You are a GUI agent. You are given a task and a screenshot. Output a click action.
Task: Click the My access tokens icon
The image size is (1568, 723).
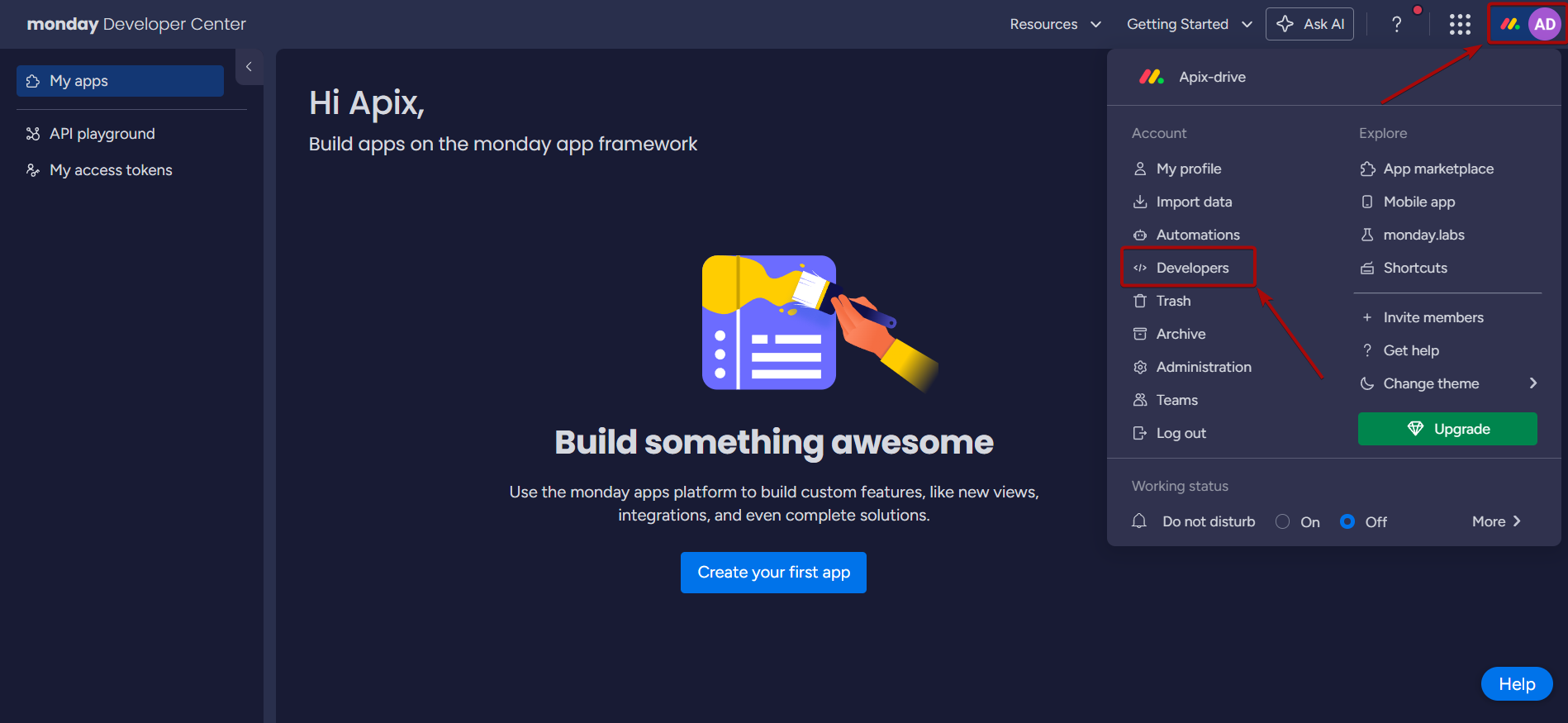33,170
